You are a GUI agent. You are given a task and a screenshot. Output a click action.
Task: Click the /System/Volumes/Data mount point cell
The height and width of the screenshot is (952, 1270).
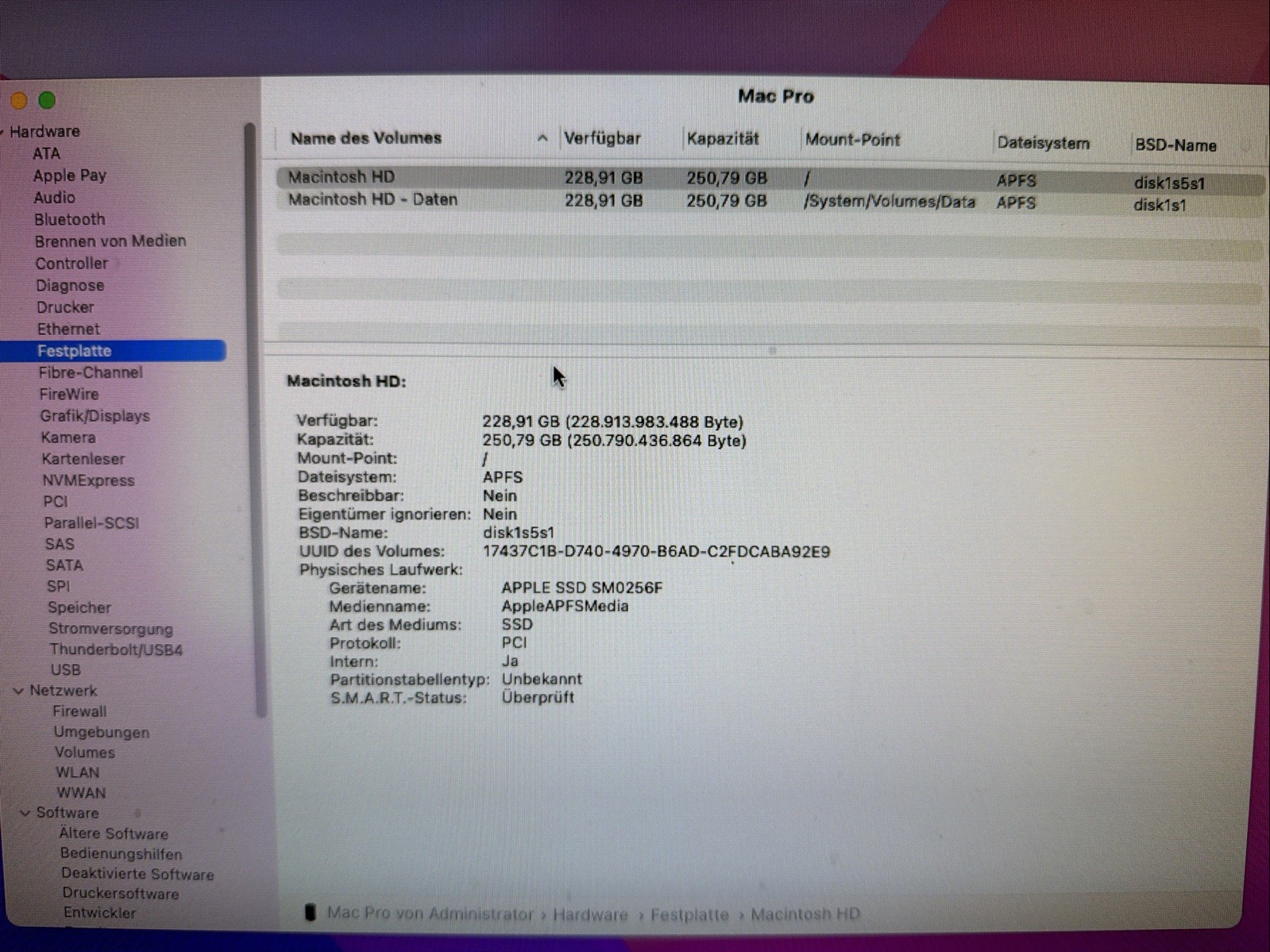890,202
